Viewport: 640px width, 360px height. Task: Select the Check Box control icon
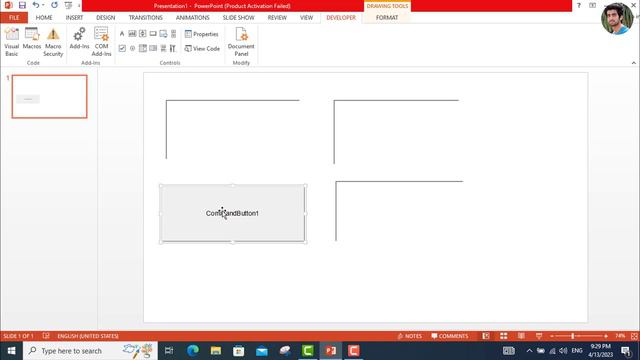point(122,48)
